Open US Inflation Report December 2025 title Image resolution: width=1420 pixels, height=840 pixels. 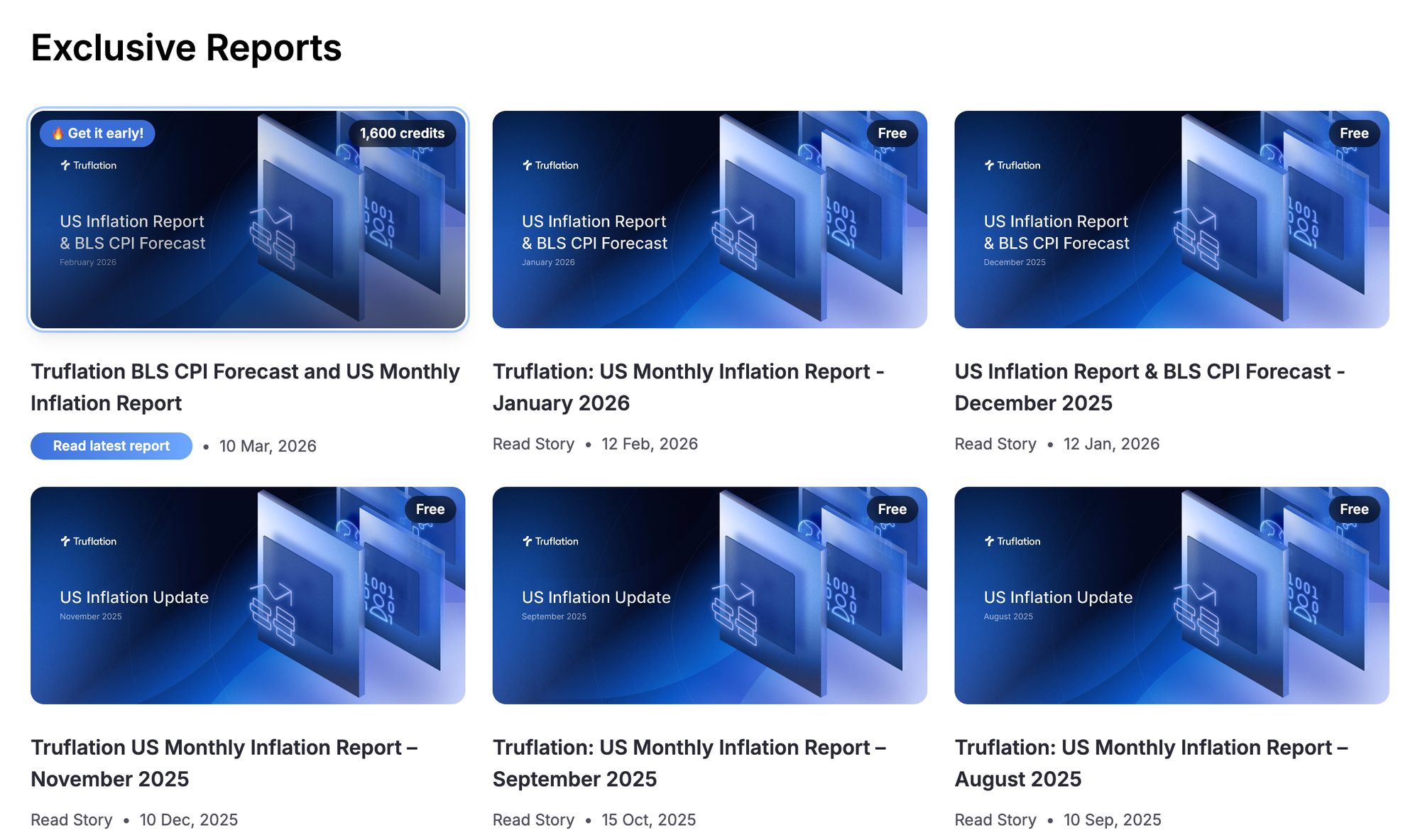tap(1149, 387)
